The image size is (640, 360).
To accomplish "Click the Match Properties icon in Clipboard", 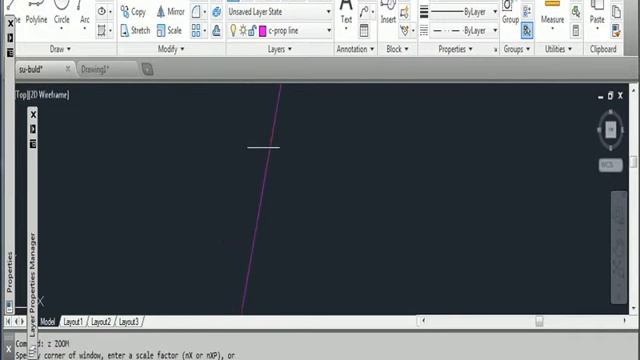I will click(x=616, y=31).
